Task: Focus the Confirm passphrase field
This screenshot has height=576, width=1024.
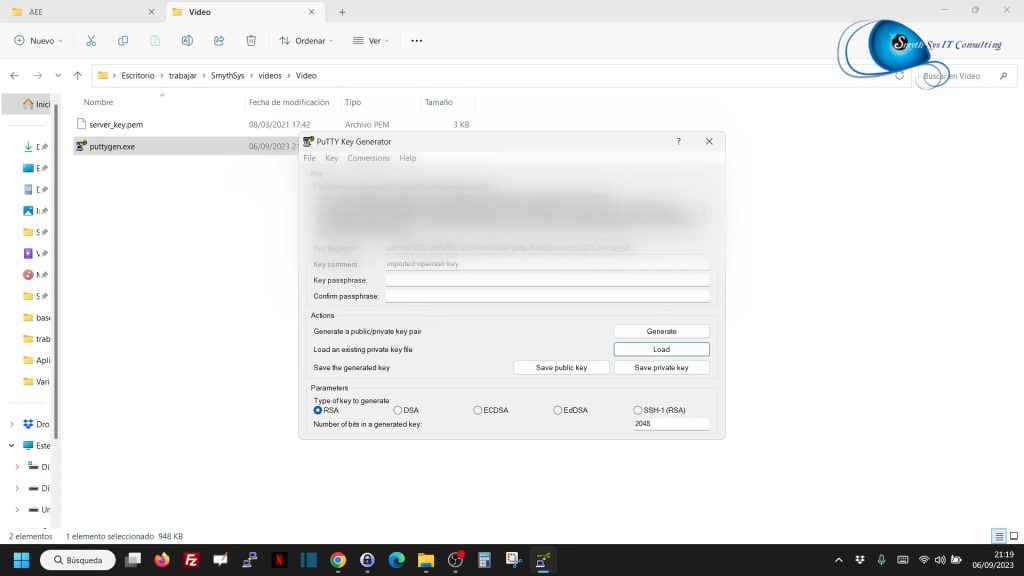Action: (x=547, y=296)
